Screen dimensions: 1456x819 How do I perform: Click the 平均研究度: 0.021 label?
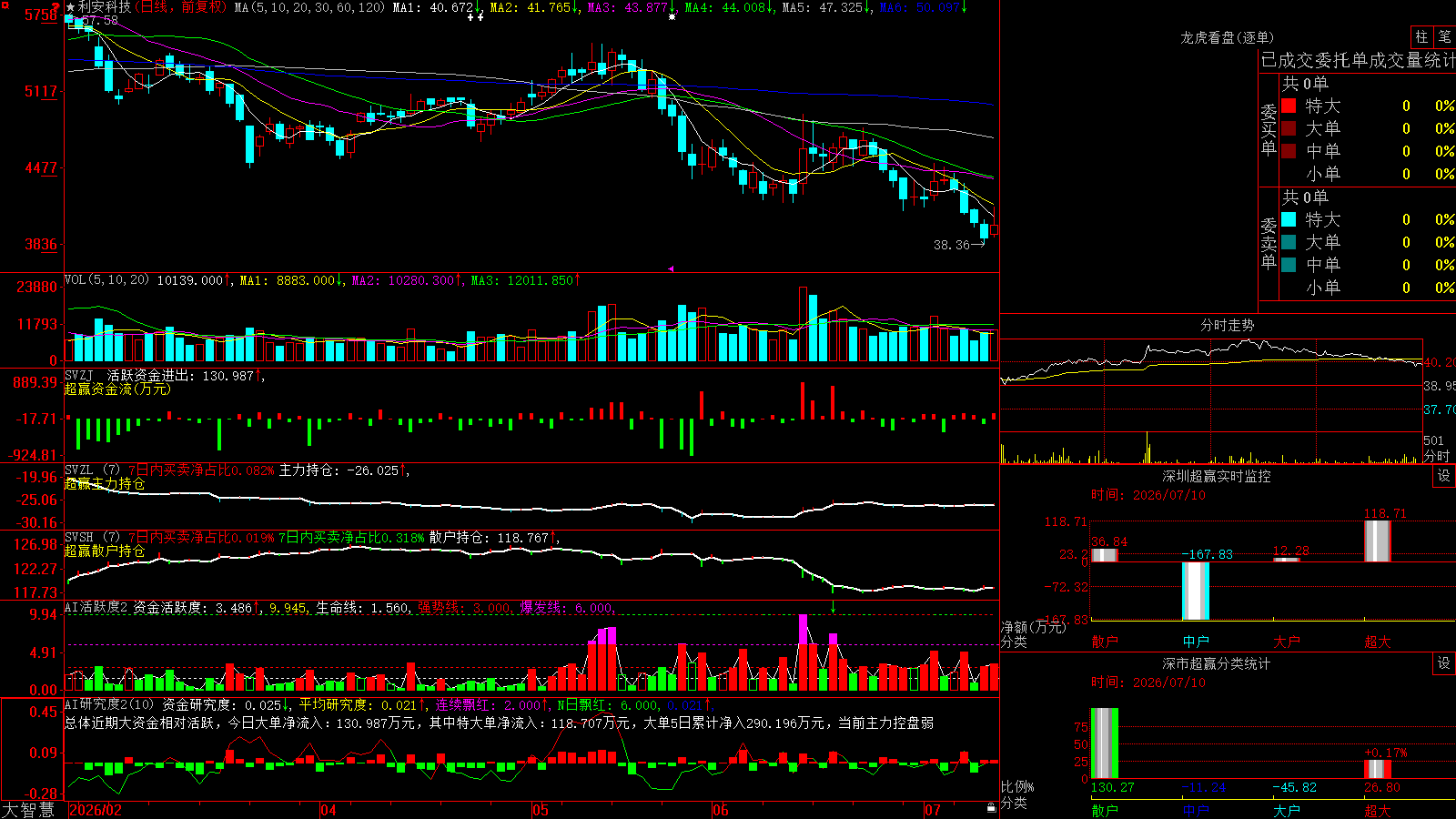(x=358, y=704)
